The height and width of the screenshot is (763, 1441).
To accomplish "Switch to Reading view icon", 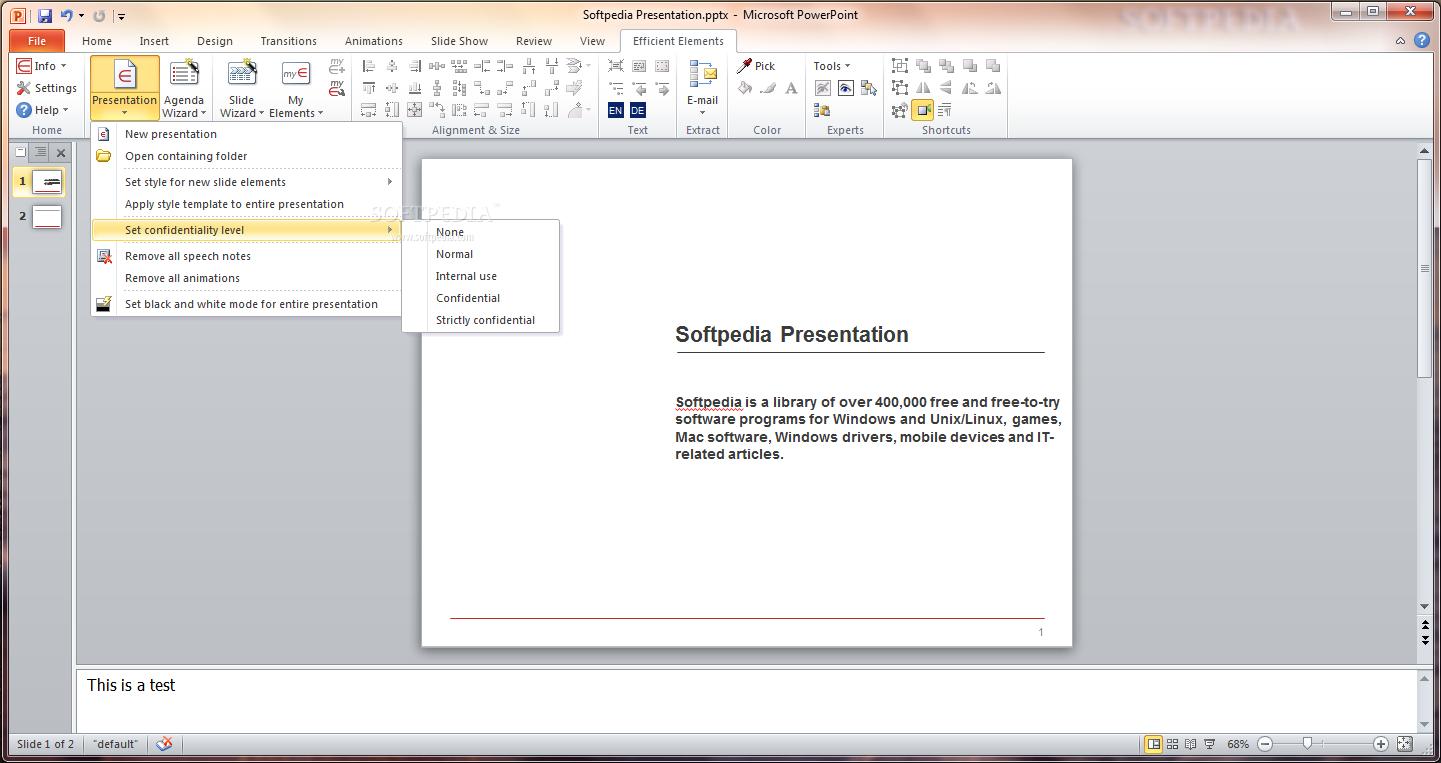I will [x=1190, y=744].
